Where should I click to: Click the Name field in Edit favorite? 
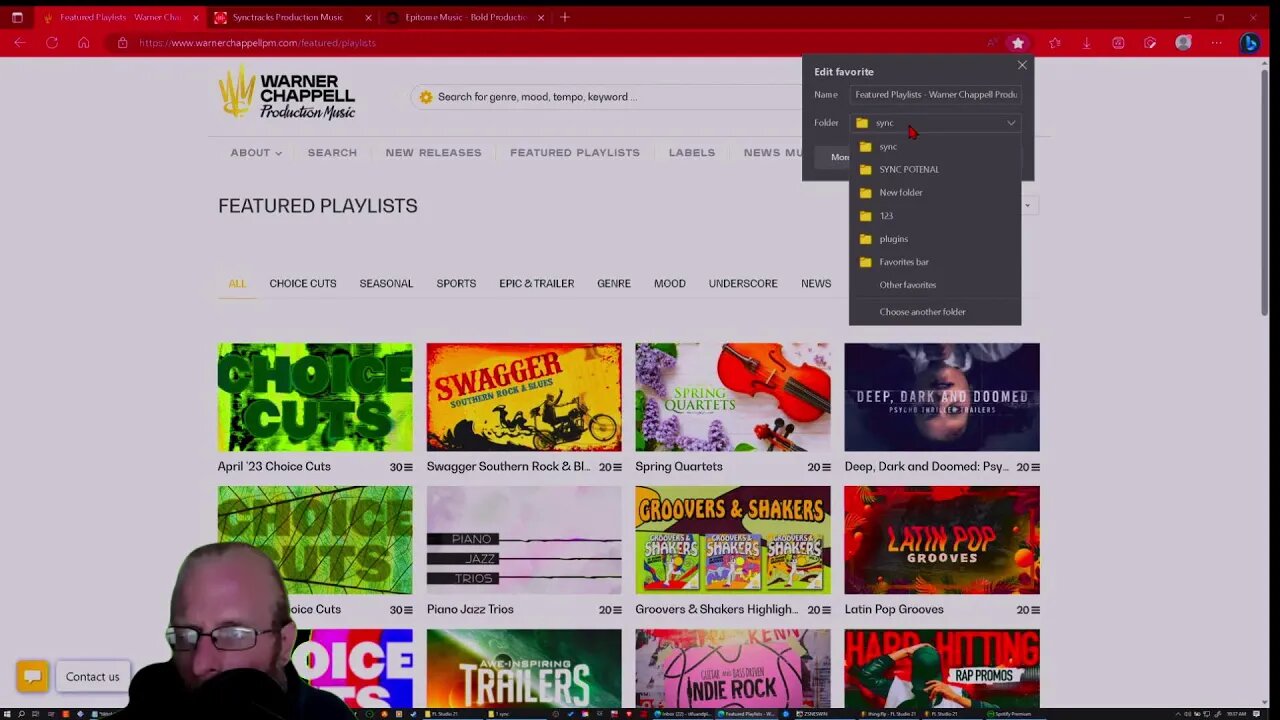pyautogui.click(x=935, y=94)
